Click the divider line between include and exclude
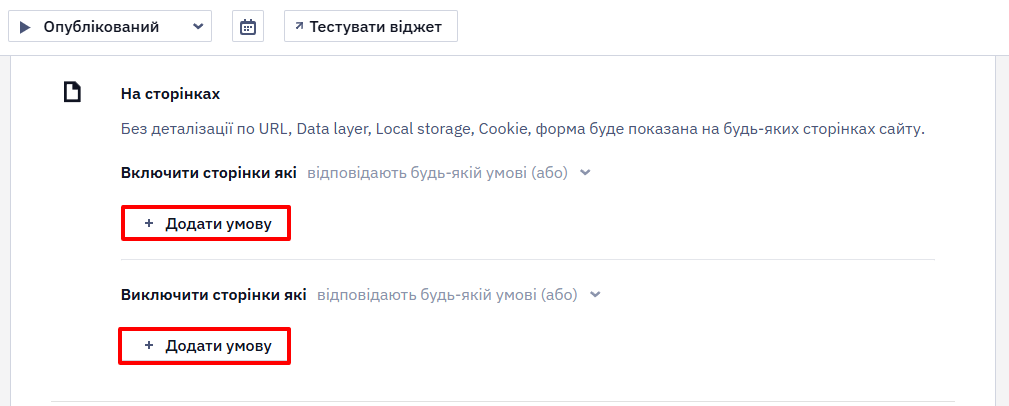This screenshot has height=406, width=1009. (x=528, y=260)
